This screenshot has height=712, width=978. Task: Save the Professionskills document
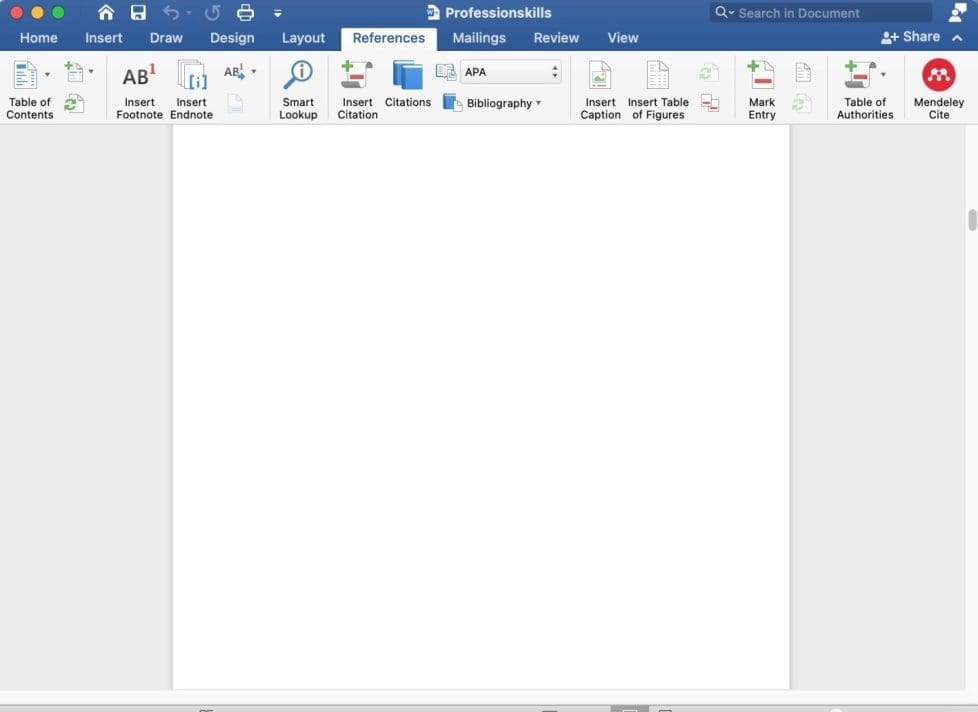pyautogui.click(x=138, y=12)
